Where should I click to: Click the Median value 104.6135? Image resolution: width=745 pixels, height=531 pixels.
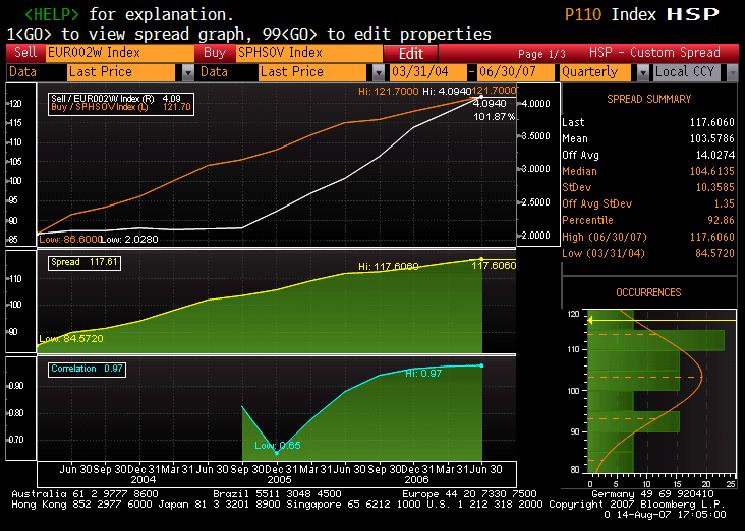(x=712, y=171)
